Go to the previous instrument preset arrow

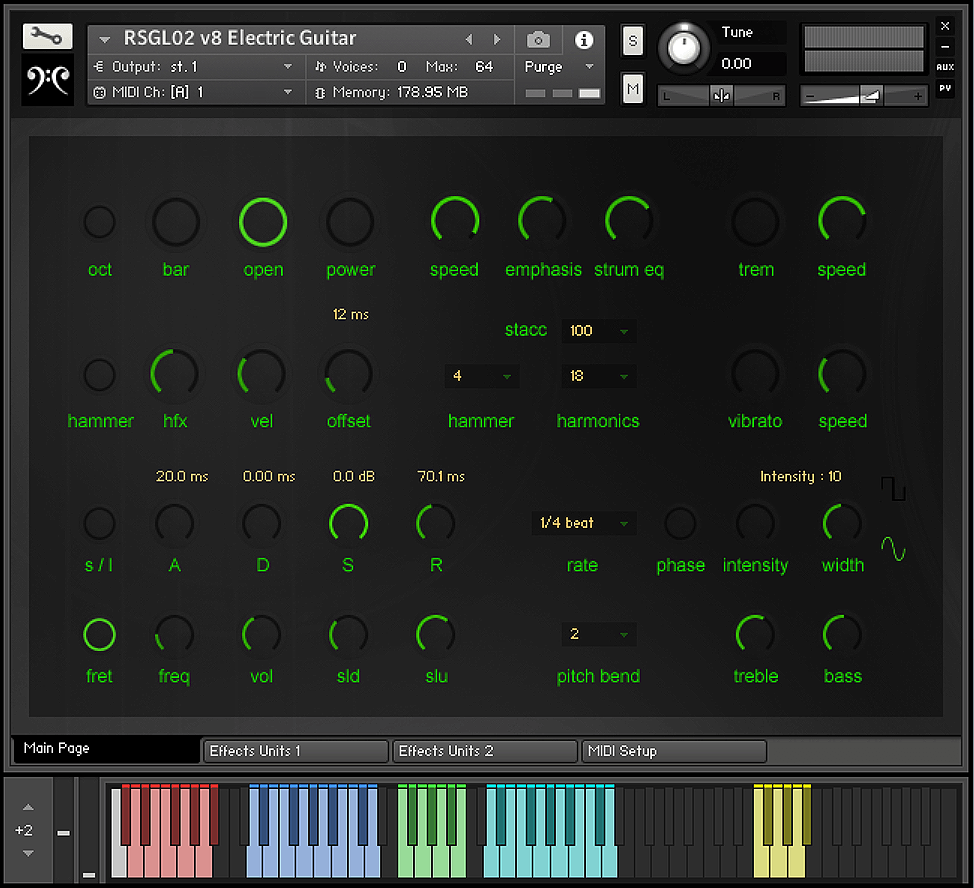coord(469,39)
